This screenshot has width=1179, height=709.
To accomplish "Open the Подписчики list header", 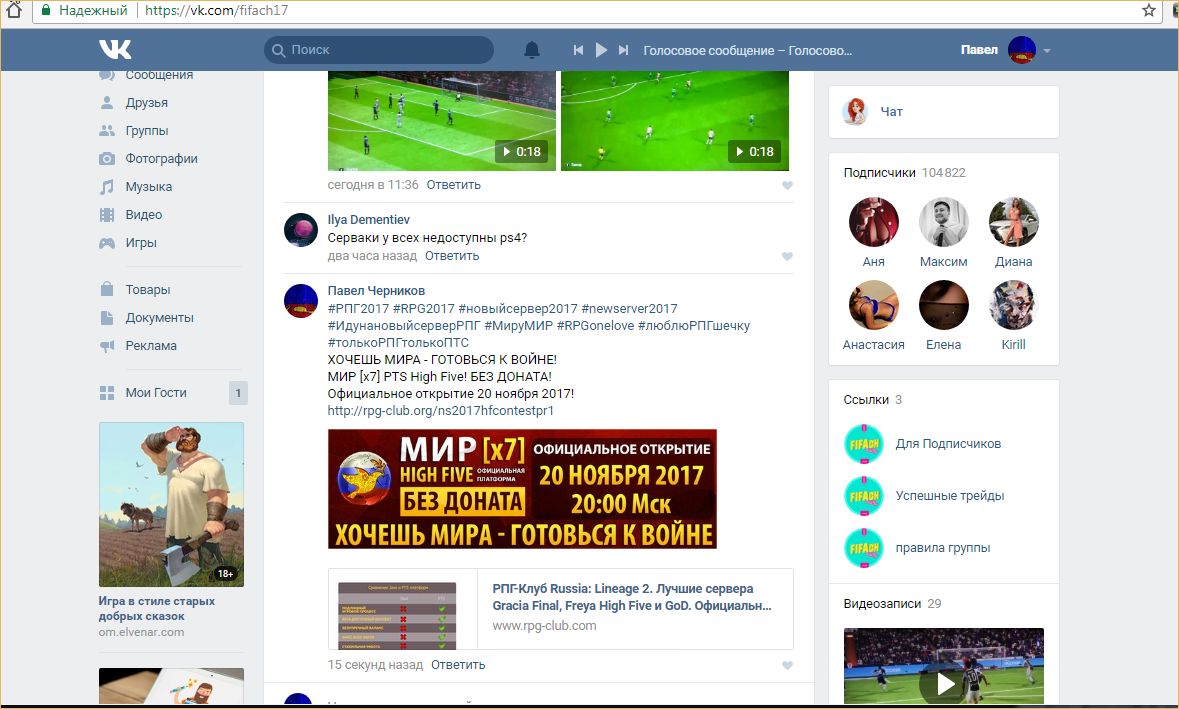I will (905, 173).
